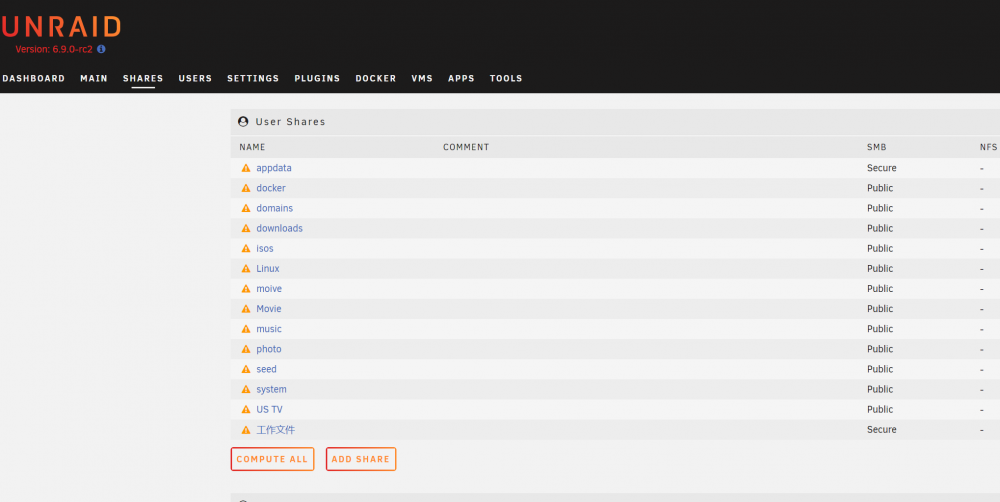Click the warning icon beside downloads
This screenshot has width=1000, height=502.
246,228
